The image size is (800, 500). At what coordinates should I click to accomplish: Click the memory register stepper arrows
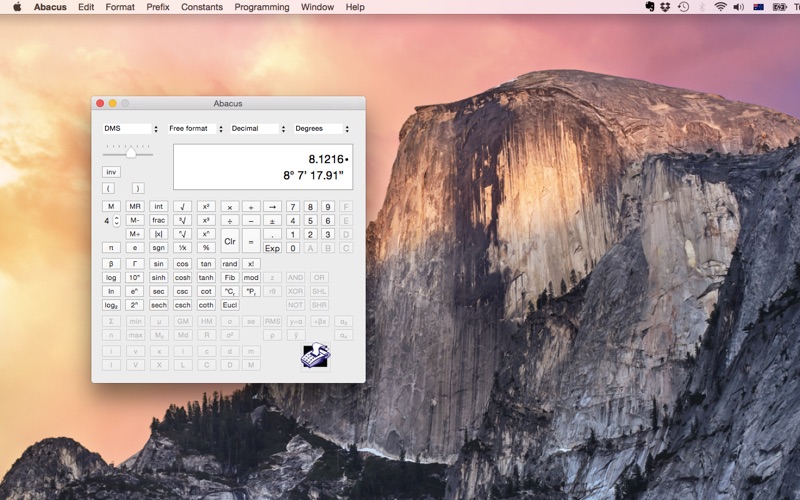click(116, 221)
